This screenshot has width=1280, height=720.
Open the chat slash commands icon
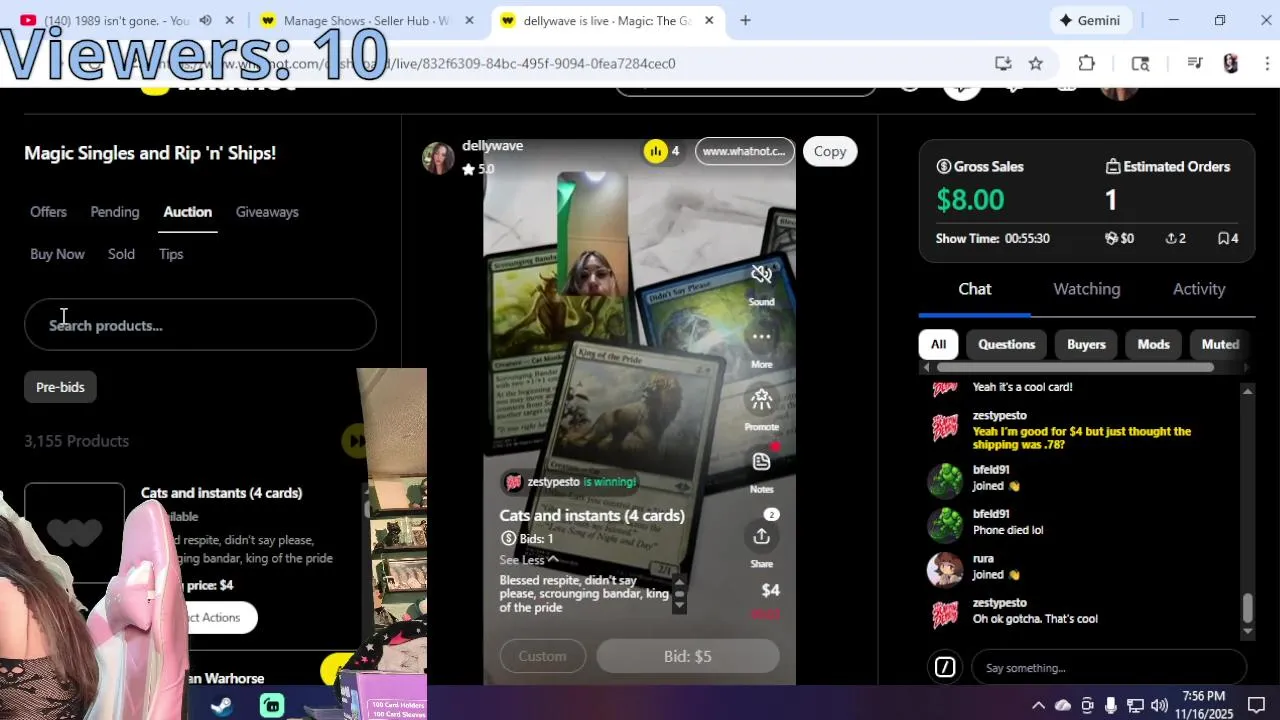945,667
